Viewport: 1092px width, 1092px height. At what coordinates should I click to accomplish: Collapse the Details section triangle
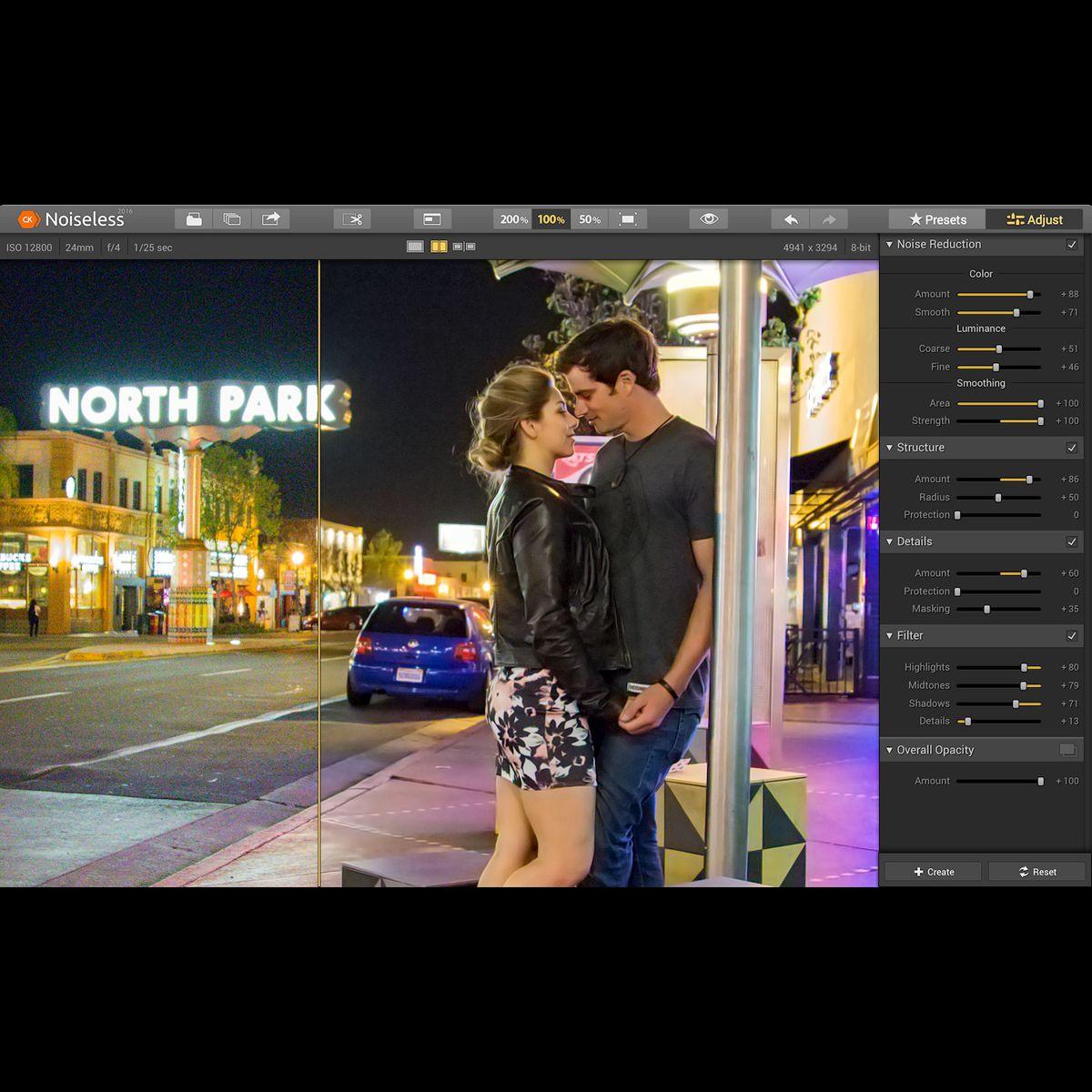click(889, 541)
